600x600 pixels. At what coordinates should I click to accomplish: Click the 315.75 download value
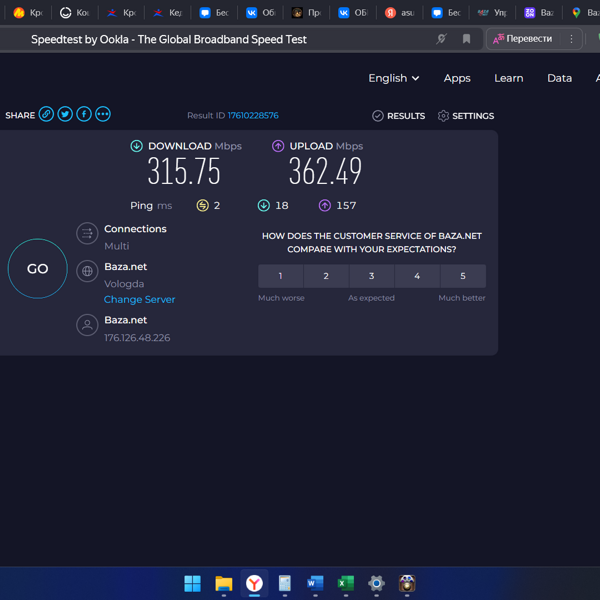point(184,171)
